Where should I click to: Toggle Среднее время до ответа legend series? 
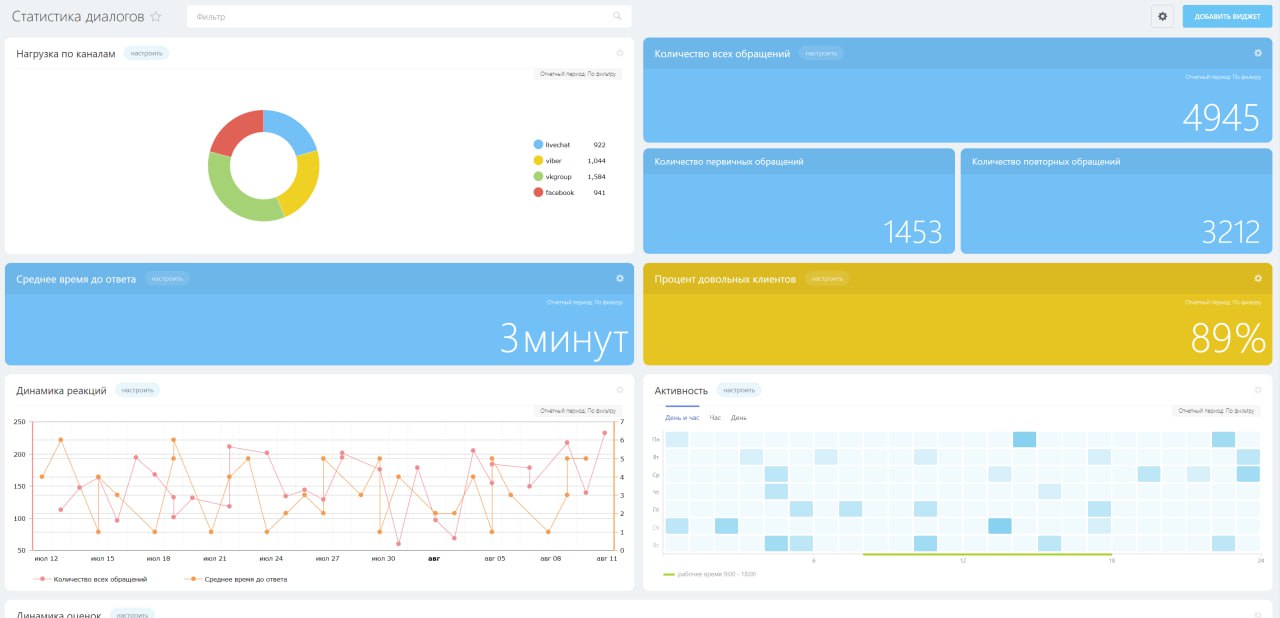(238, 579)
